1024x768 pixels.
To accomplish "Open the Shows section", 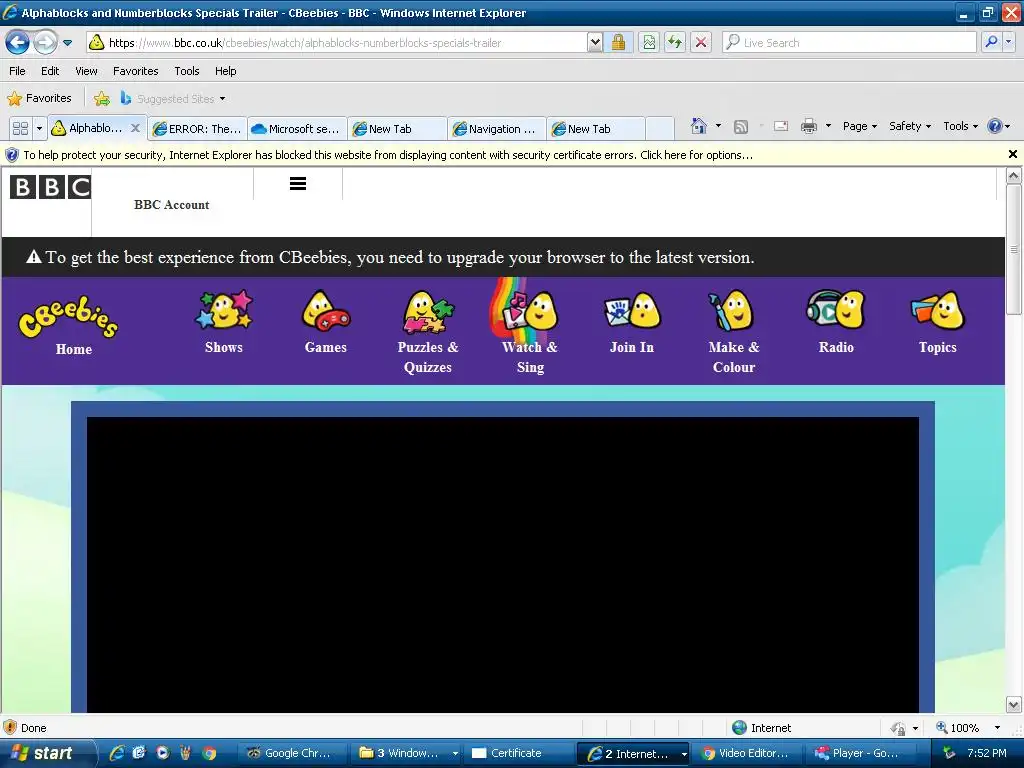I will click(223, 323).
